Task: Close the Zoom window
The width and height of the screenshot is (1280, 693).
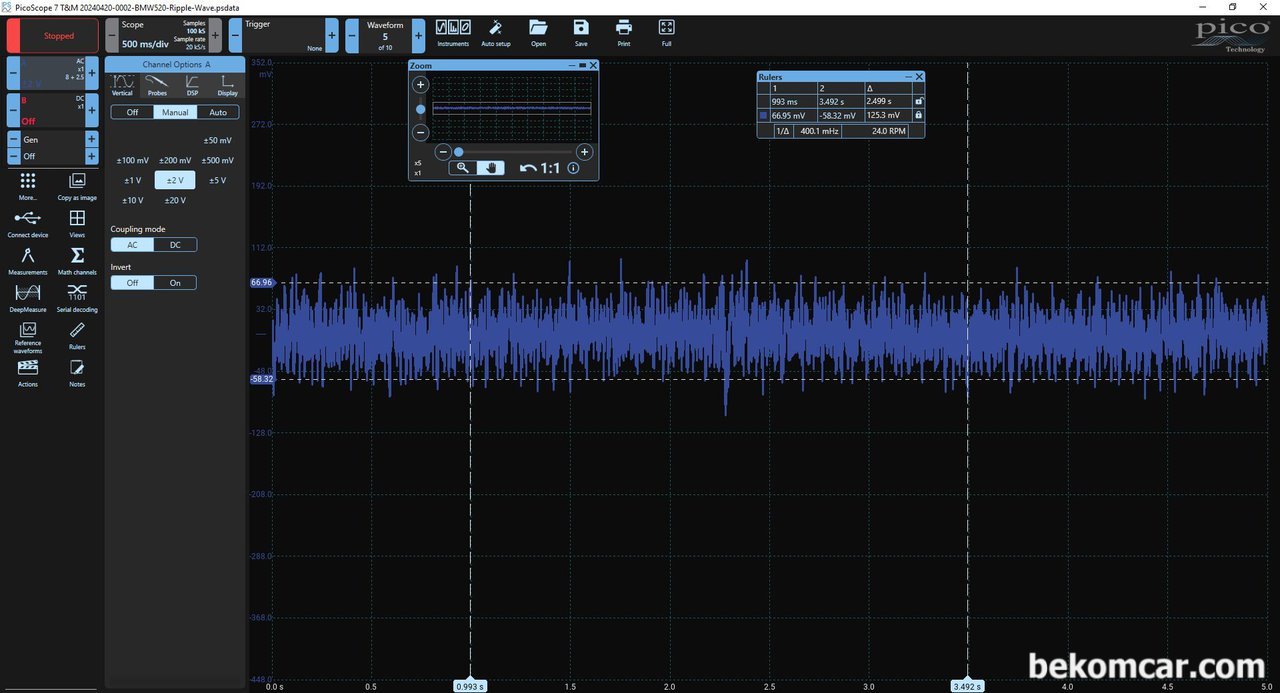Action: click(593, 65)
